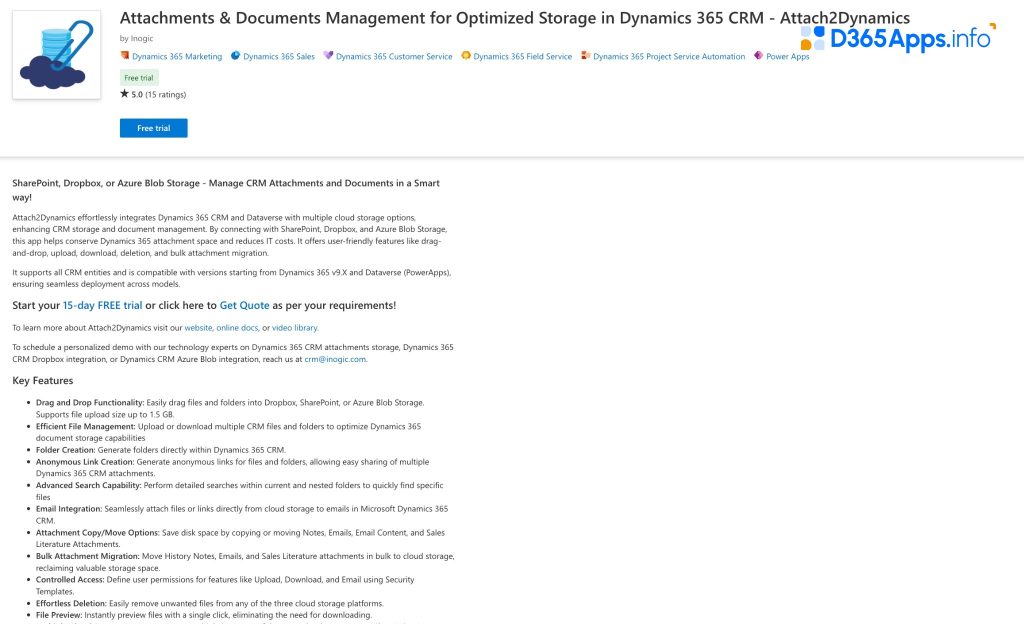Click the Project Service Automation icon

click(585, 55)
